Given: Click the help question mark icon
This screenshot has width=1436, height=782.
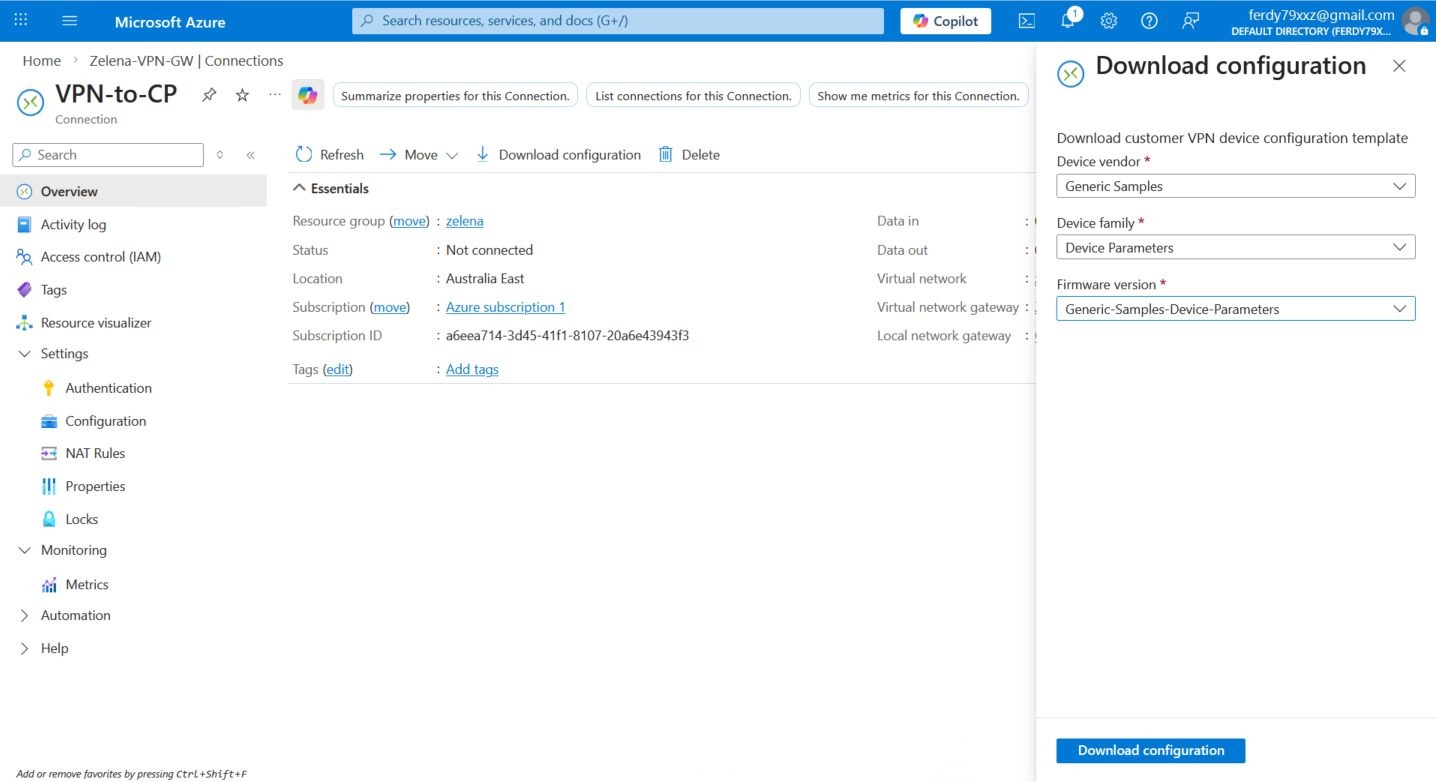Looking at the screenshot, I should [x=1149, y=21].
